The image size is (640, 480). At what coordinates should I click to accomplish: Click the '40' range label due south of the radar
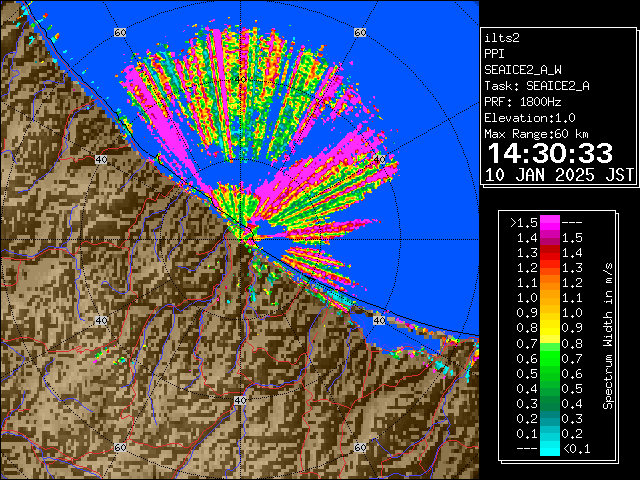(240, 401)
